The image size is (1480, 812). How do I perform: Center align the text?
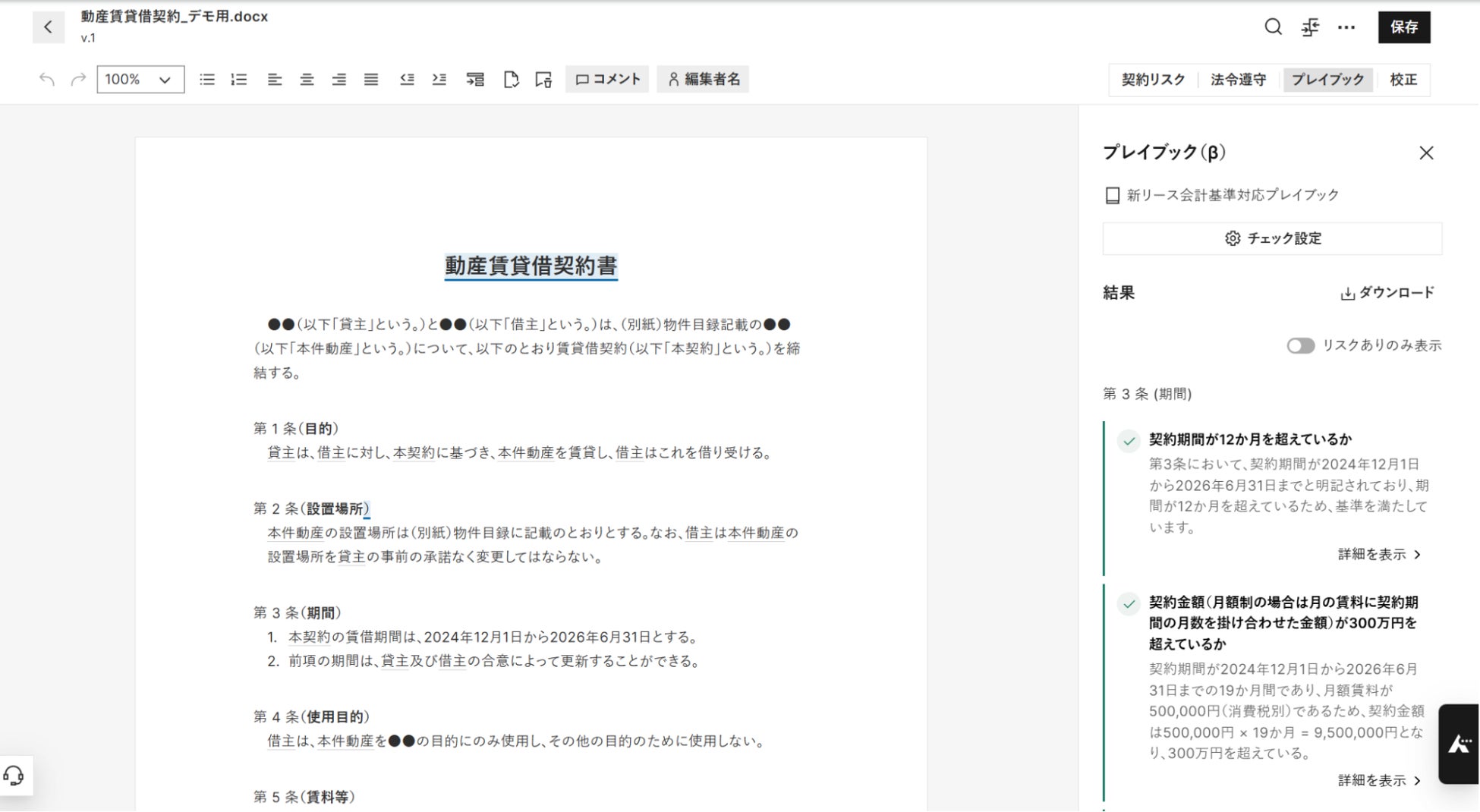point(307,79)
